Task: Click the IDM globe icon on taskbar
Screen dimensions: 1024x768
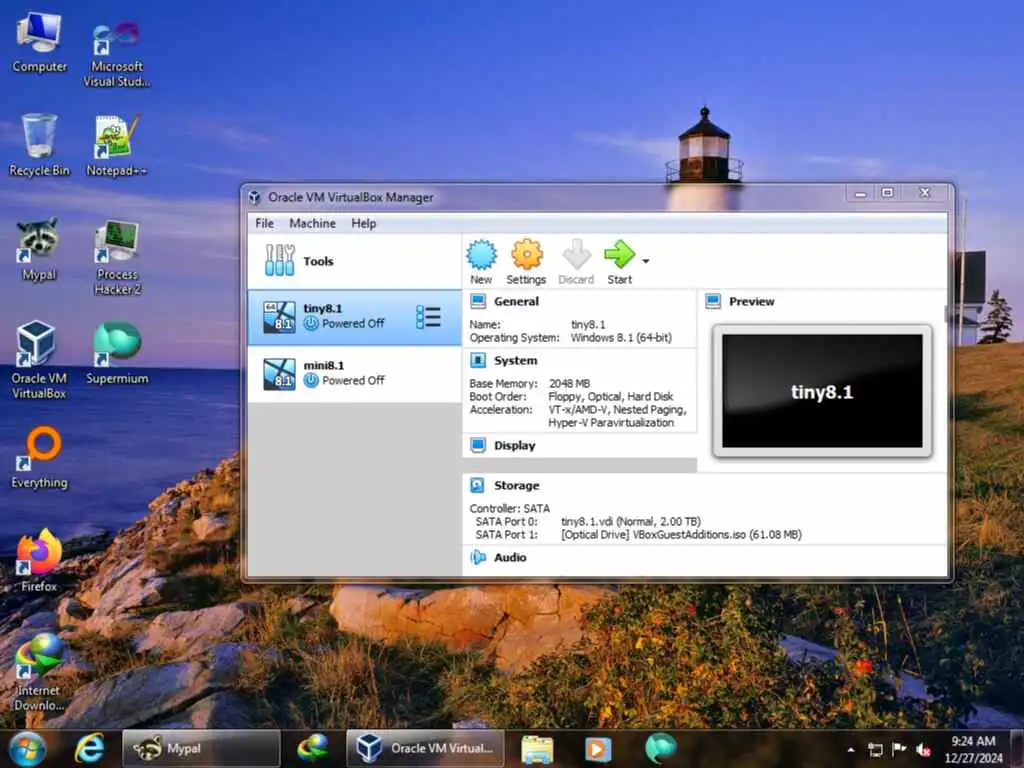Action: pos(312,749)
